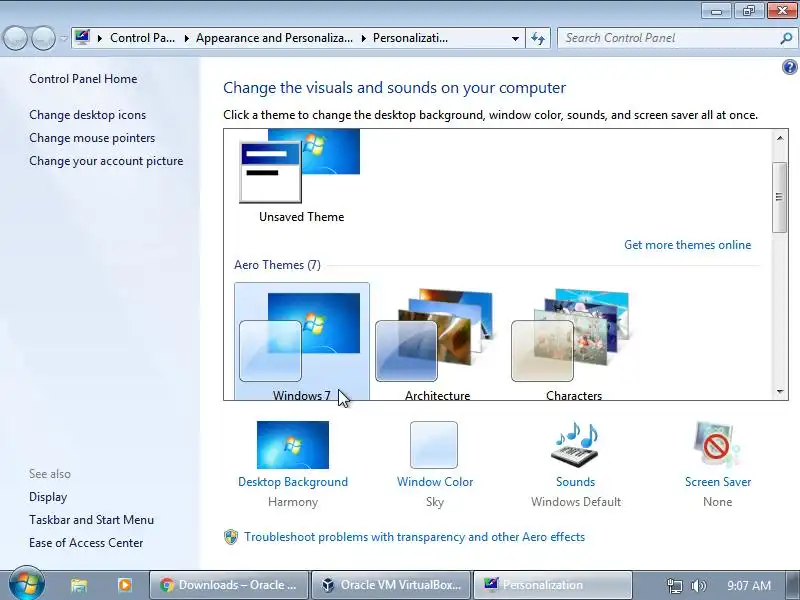Open the Screen Saver text link

(x=718, y=482)
